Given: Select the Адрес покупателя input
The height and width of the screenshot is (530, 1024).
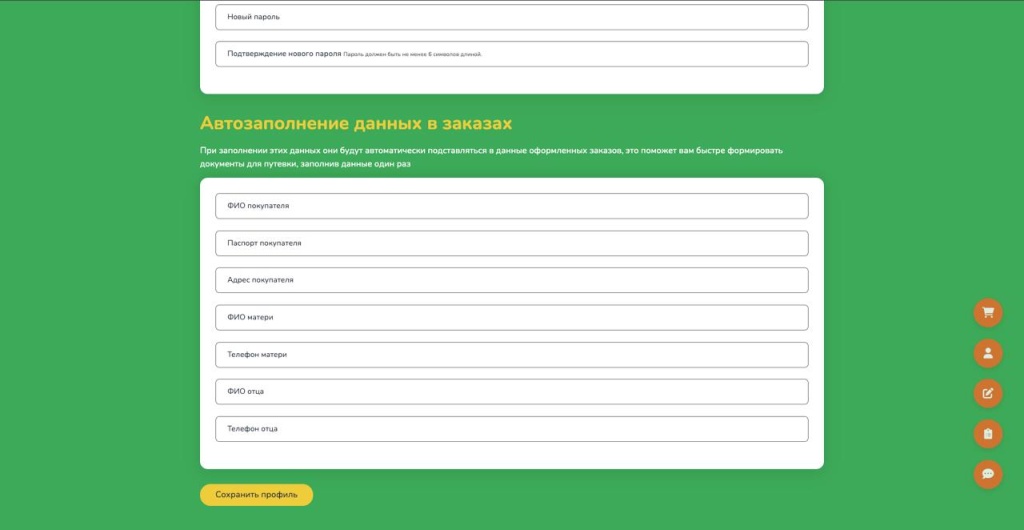Looking at the screenshot, I should tap(511, 280).
